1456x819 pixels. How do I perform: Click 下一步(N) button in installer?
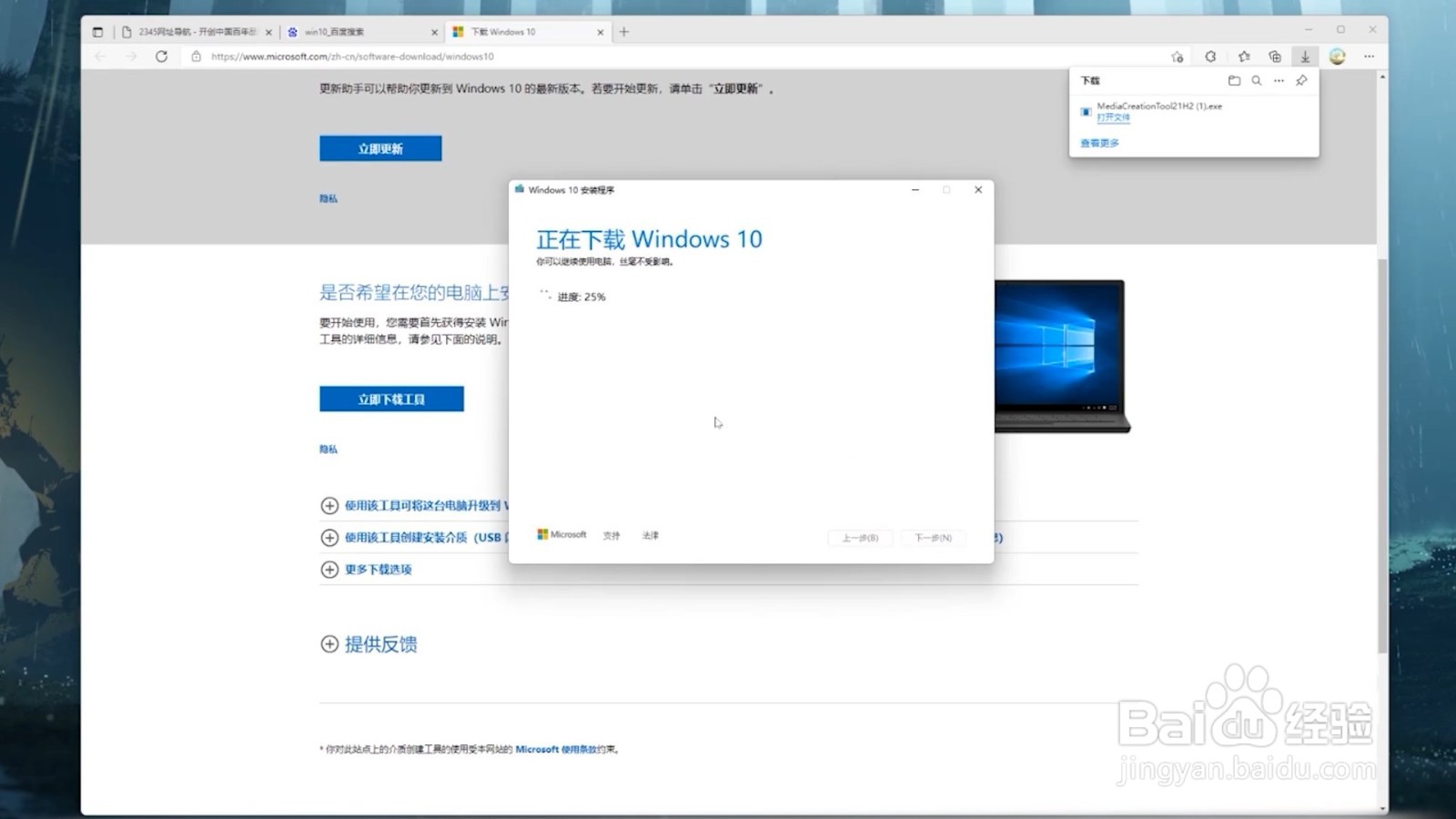933,538
